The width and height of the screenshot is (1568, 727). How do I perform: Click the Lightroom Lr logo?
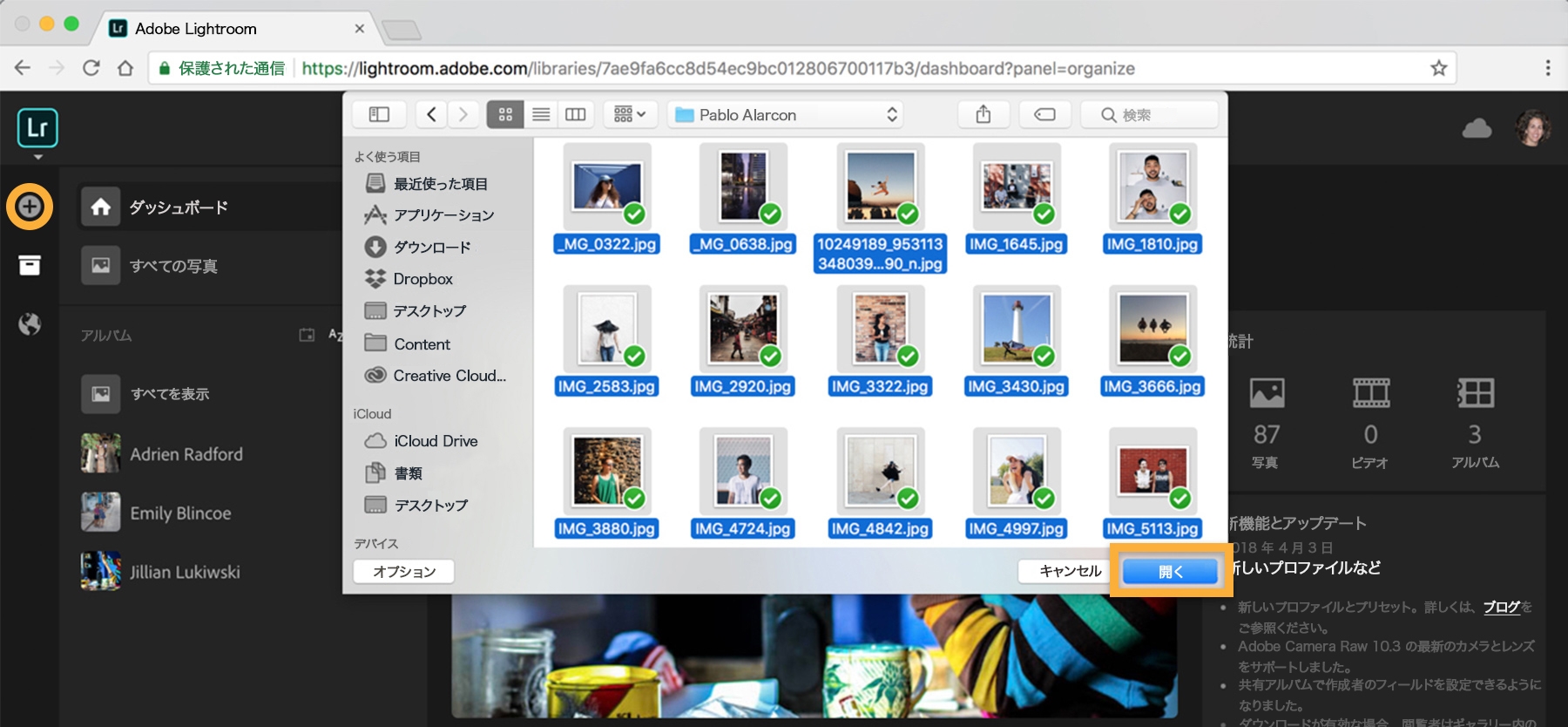click(37, 128)
